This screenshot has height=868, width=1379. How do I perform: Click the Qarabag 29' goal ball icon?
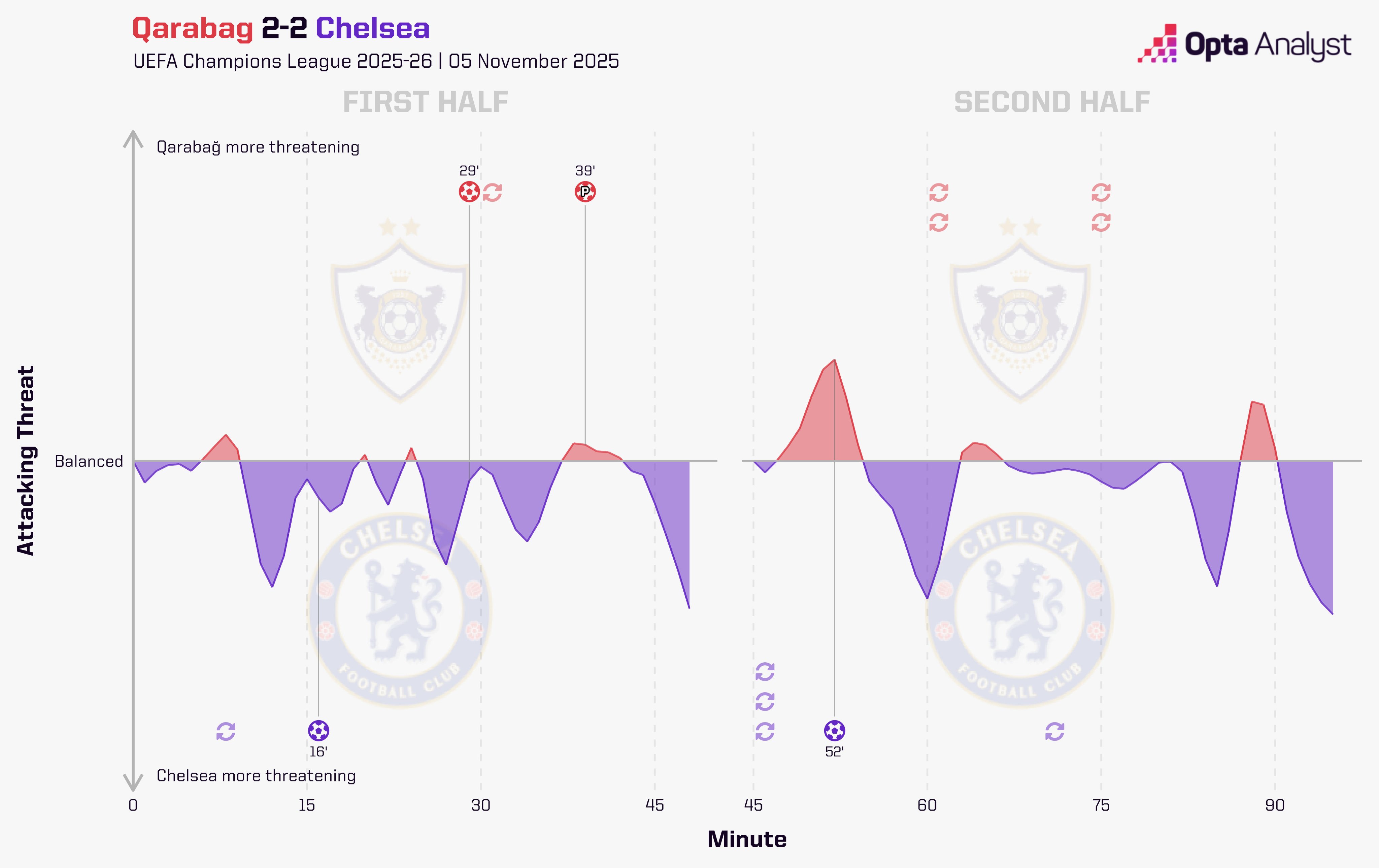coord(469,192)
